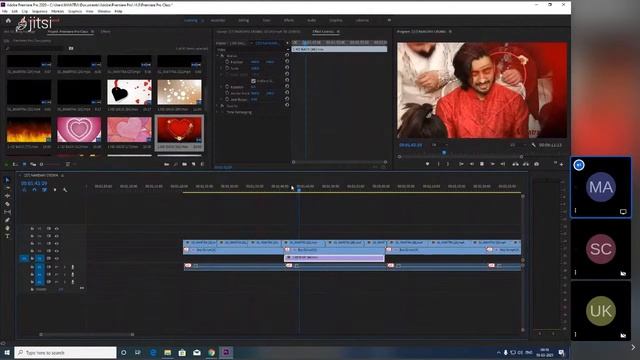
Task: Click New Item icon in Project panel
Action: 193,164
